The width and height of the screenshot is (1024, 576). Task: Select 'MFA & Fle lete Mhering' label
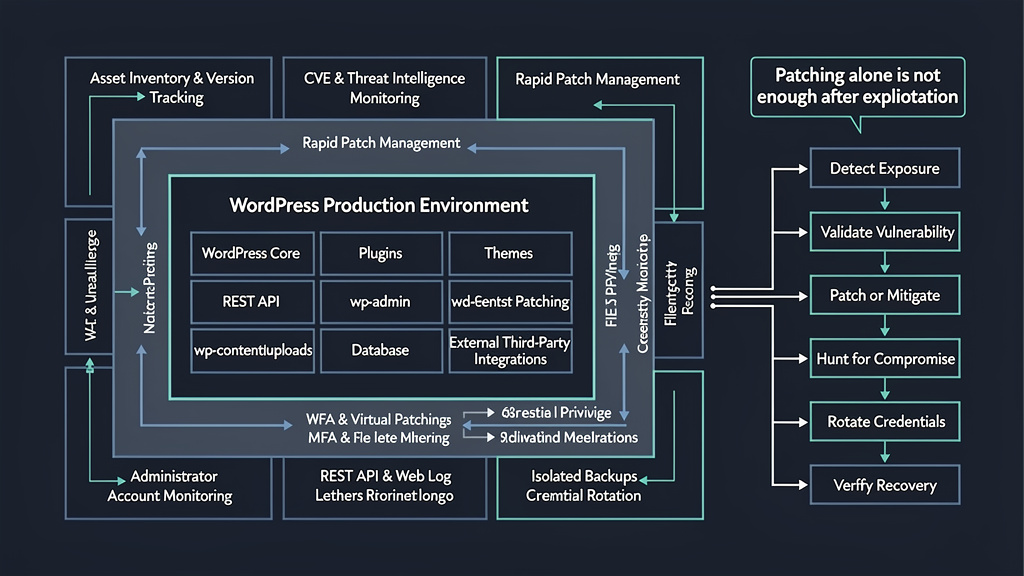[x=379, y=438]
